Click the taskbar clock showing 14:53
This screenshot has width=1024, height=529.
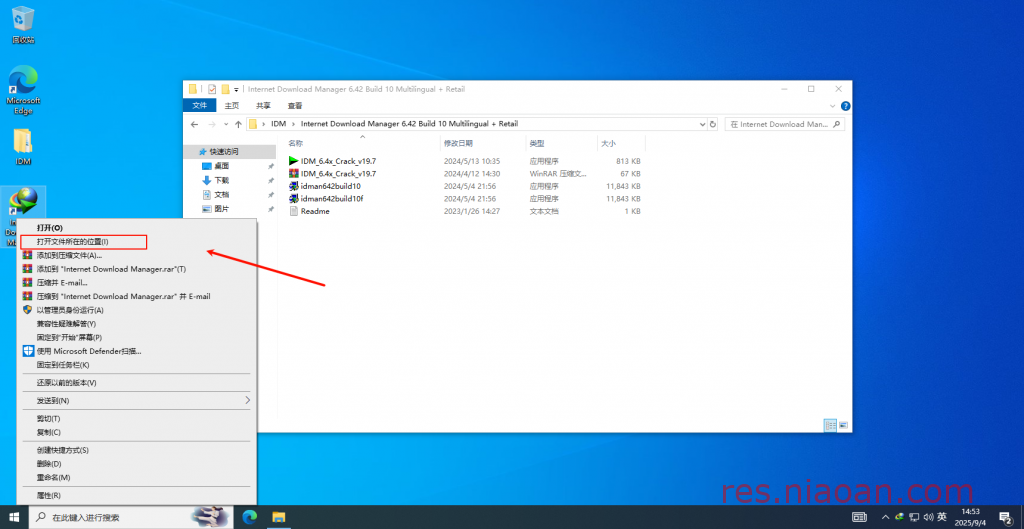971,517
